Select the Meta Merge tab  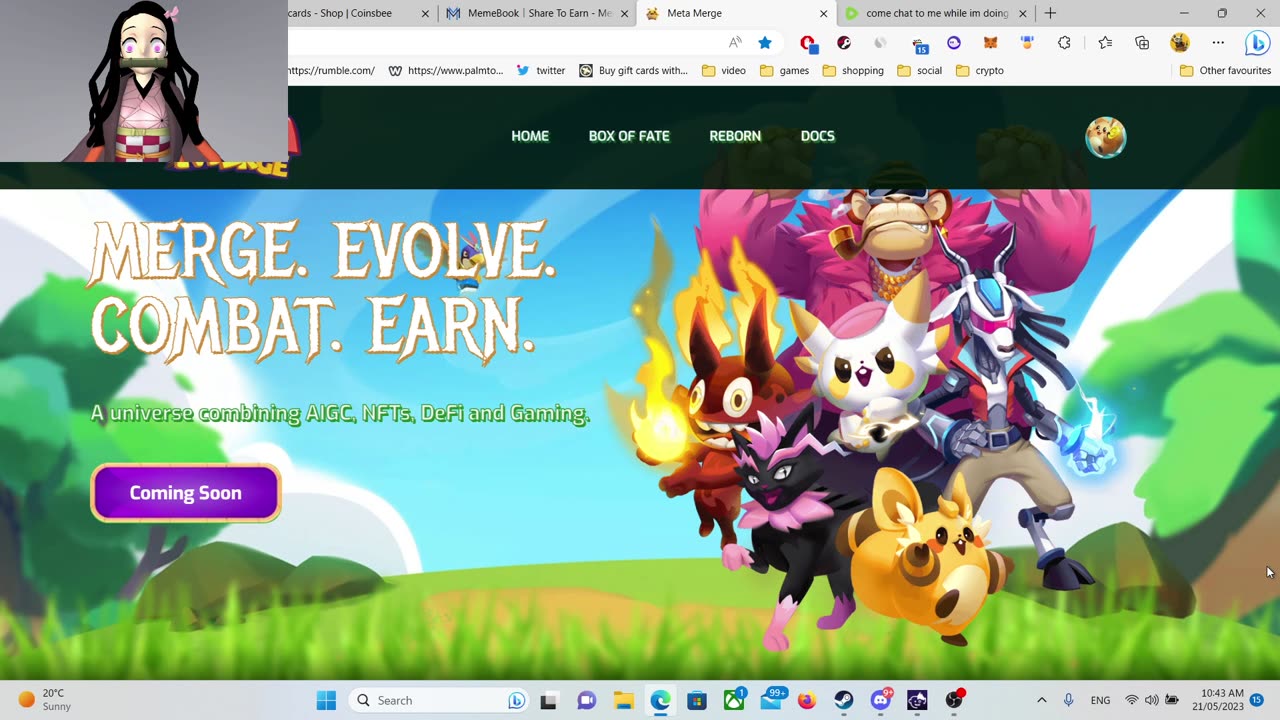(x=735, y=13)
